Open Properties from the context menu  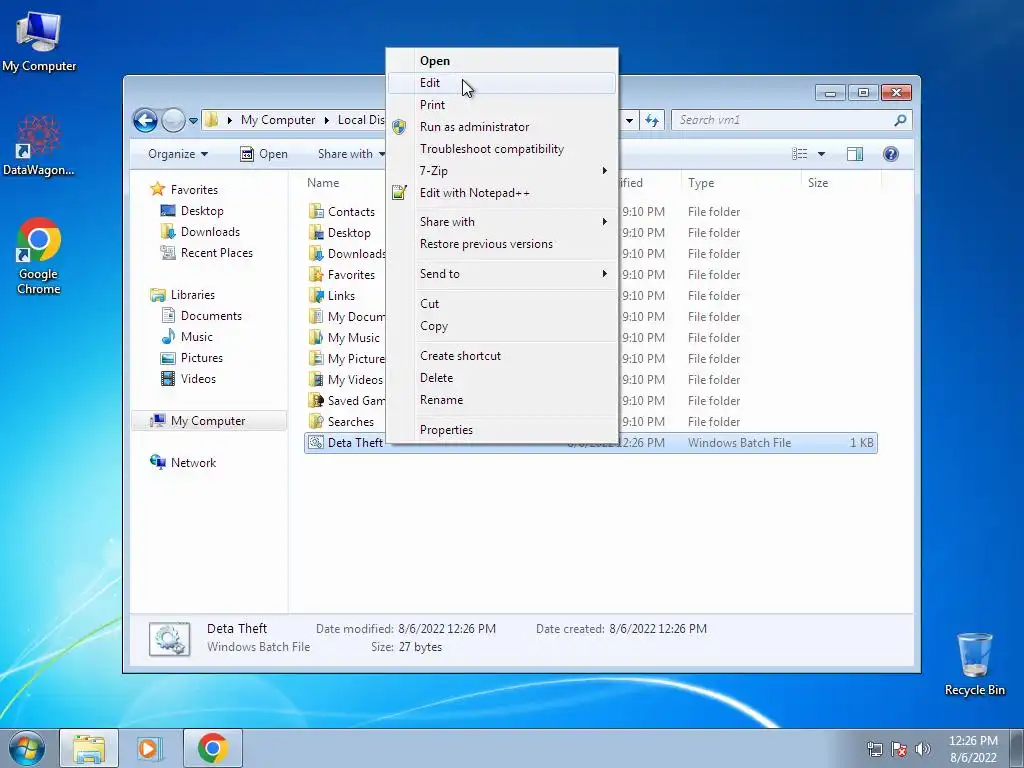pos(502,430)
